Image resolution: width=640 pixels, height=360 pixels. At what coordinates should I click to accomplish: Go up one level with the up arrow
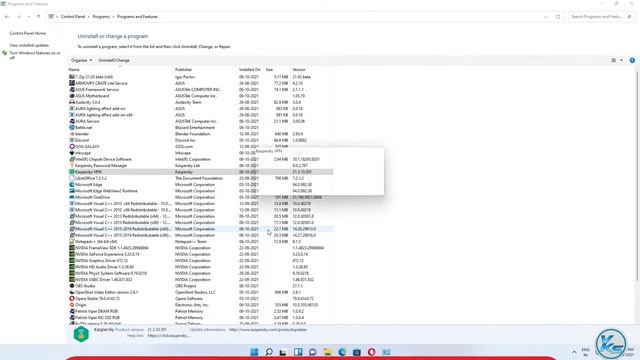tap(38, 17)
